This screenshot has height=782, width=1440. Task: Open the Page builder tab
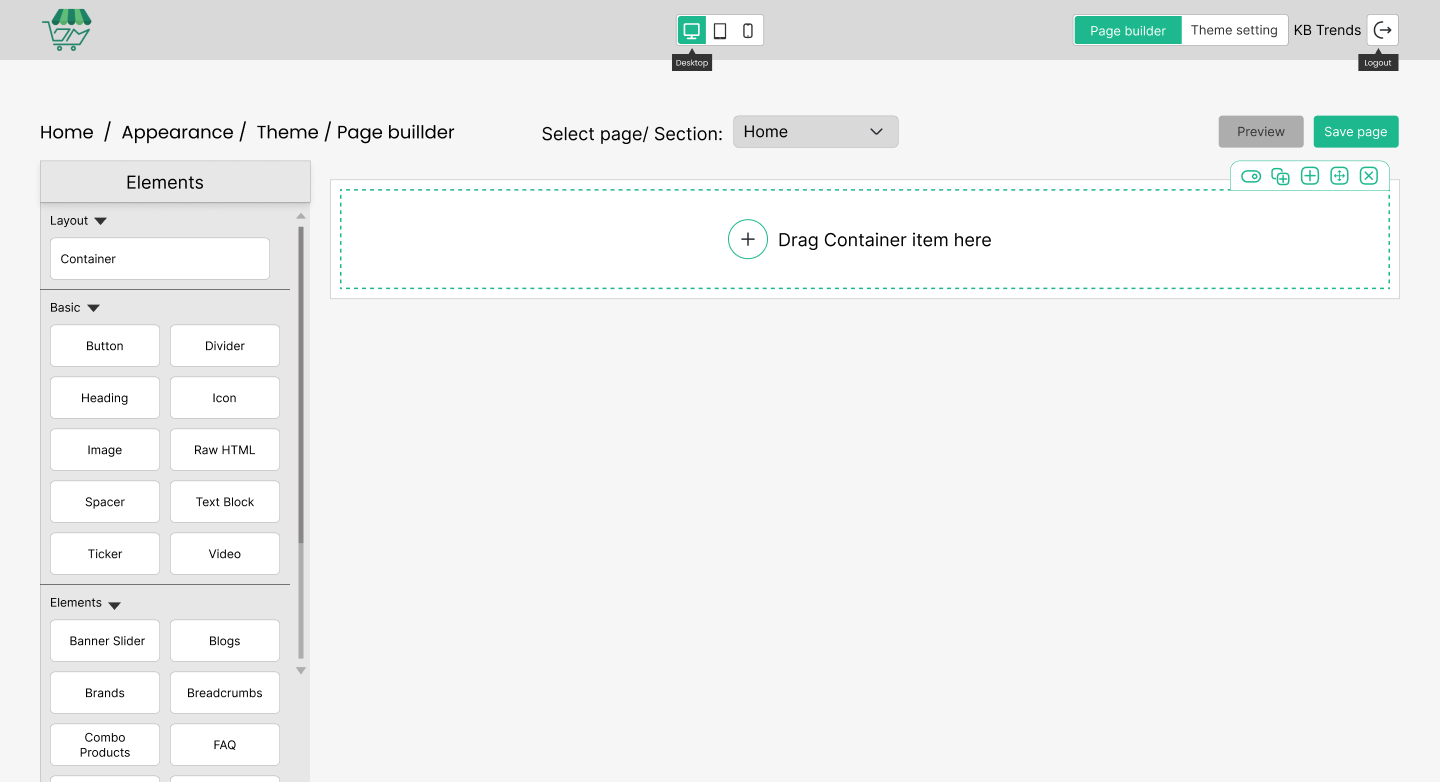pos(1128,30)
